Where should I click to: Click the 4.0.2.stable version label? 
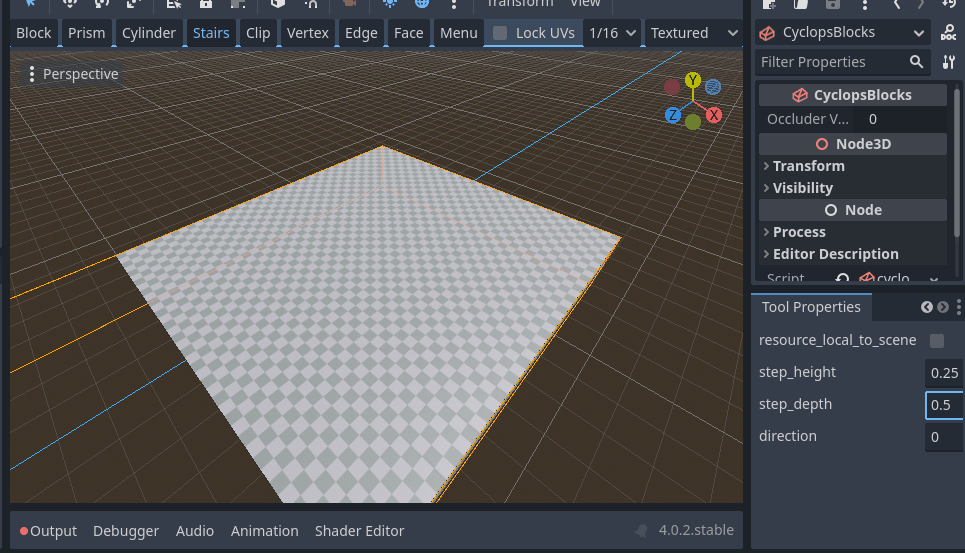point(696,530)
